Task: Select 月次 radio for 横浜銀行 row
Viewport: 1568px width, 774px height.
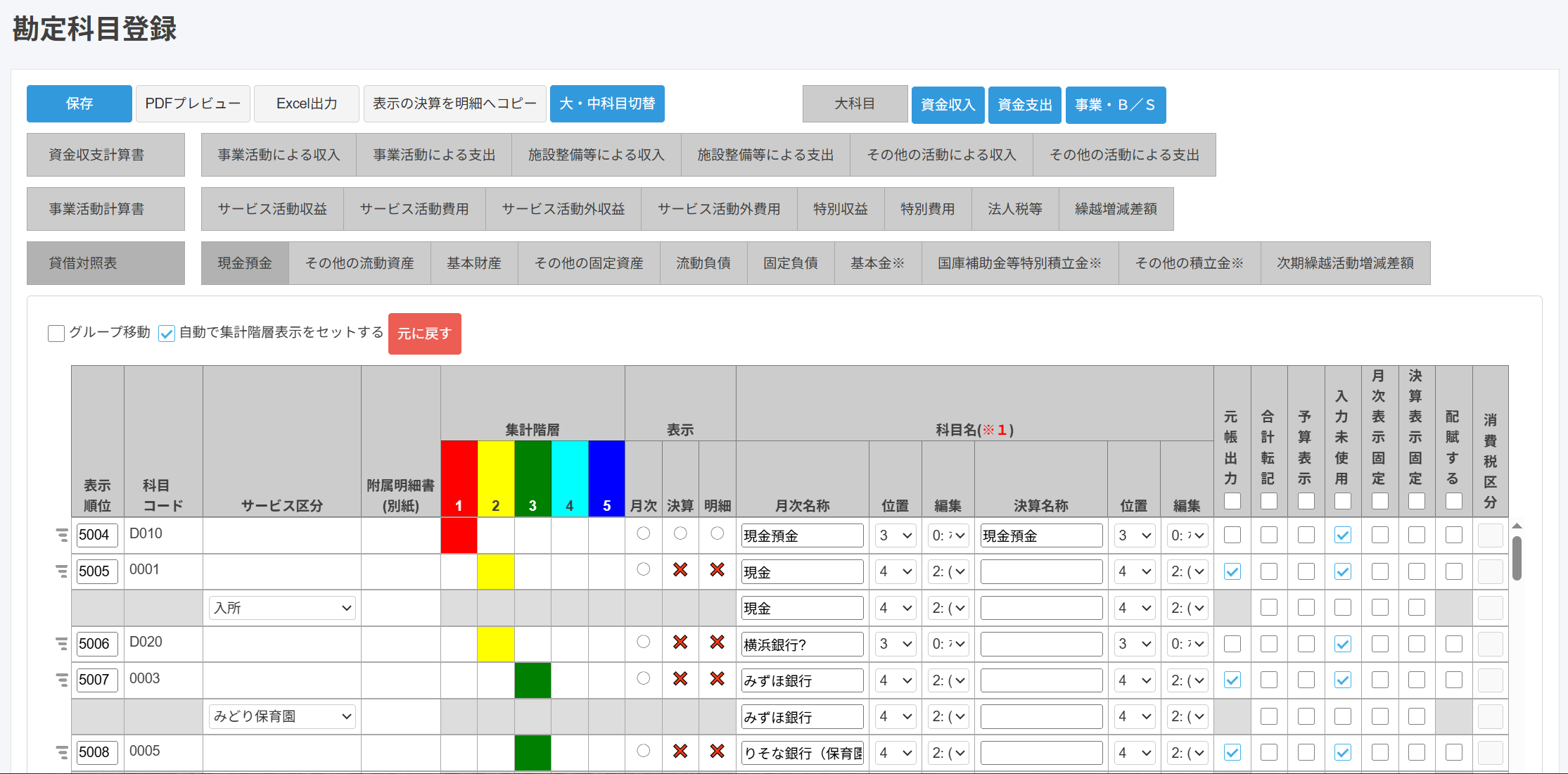Action: (x=643, y=642)
